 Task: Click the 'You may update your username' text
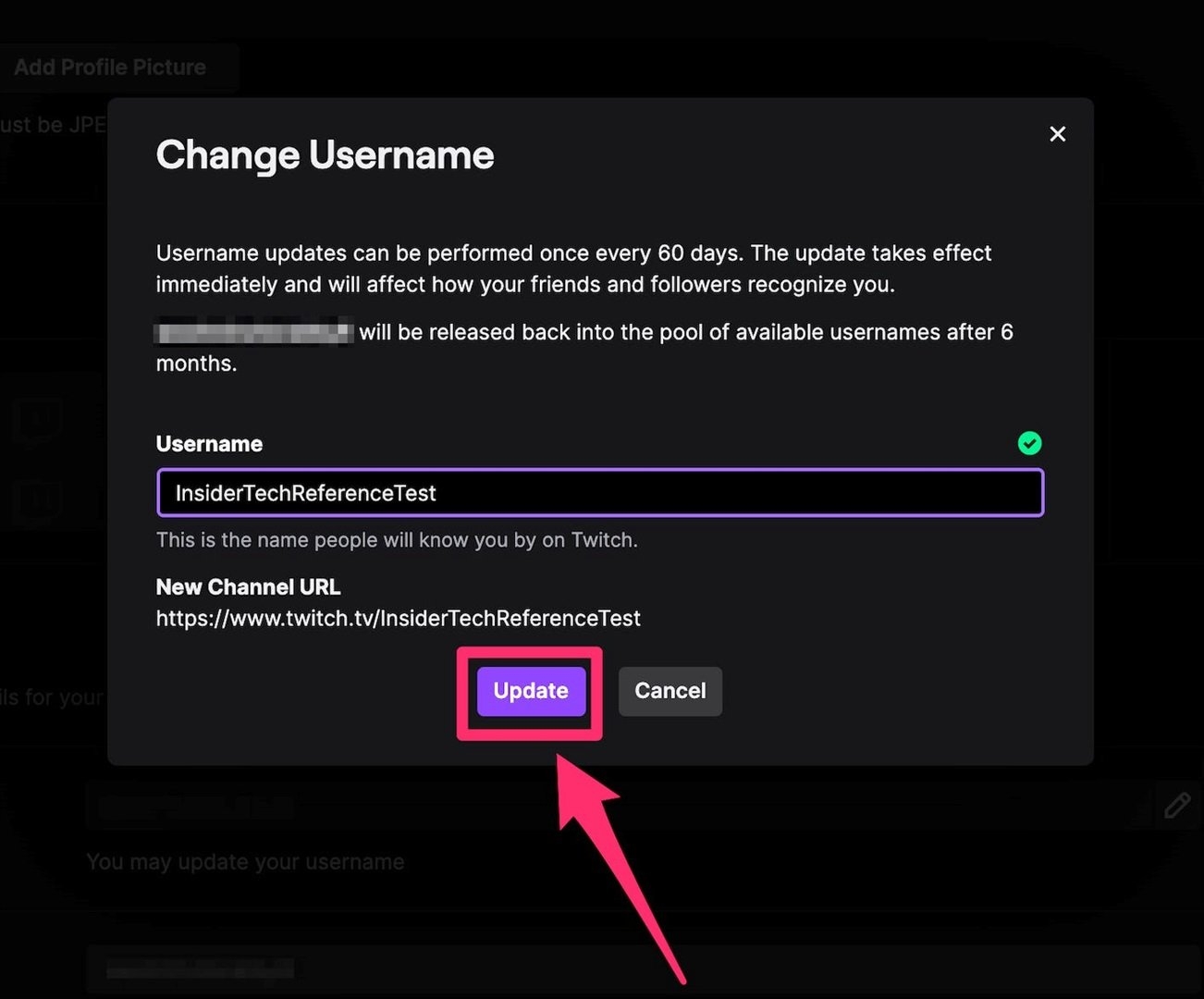coord(245,862)
